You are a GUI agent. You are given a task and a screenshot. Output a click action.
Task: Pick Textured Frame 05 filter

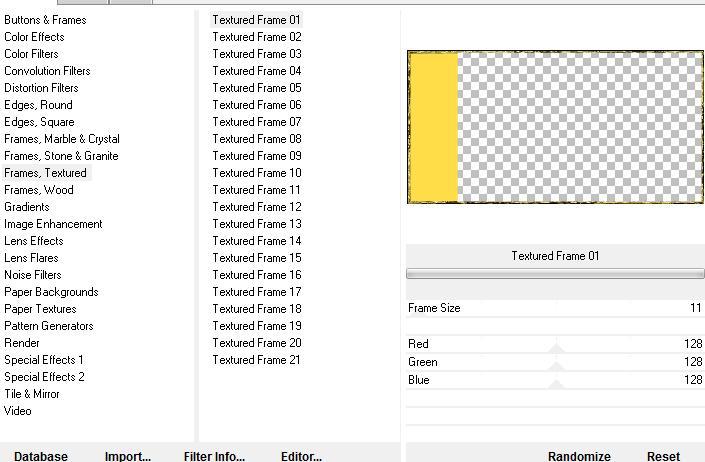coord(256,88)
